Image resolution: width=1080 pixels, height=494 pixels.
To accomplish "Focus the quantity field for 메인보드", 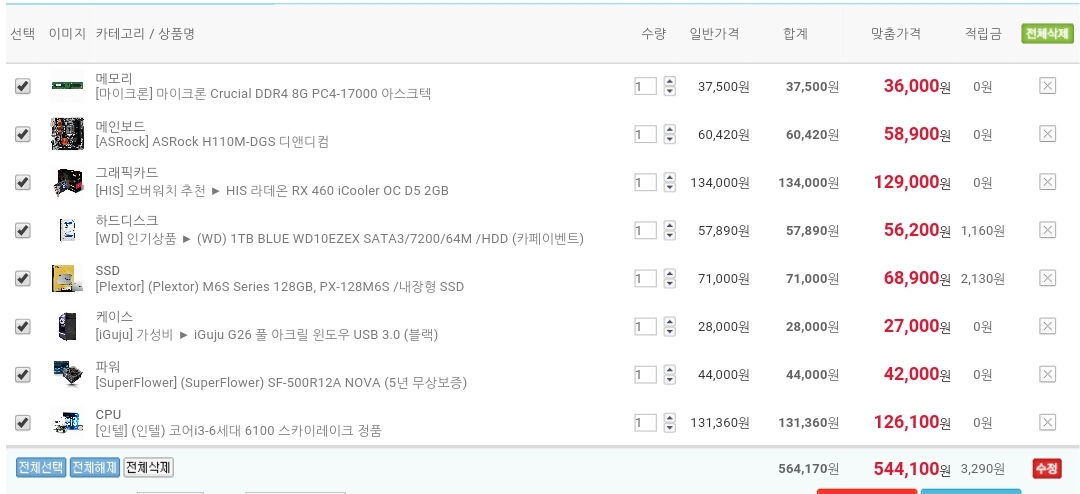I will click(x=645, y=134).
